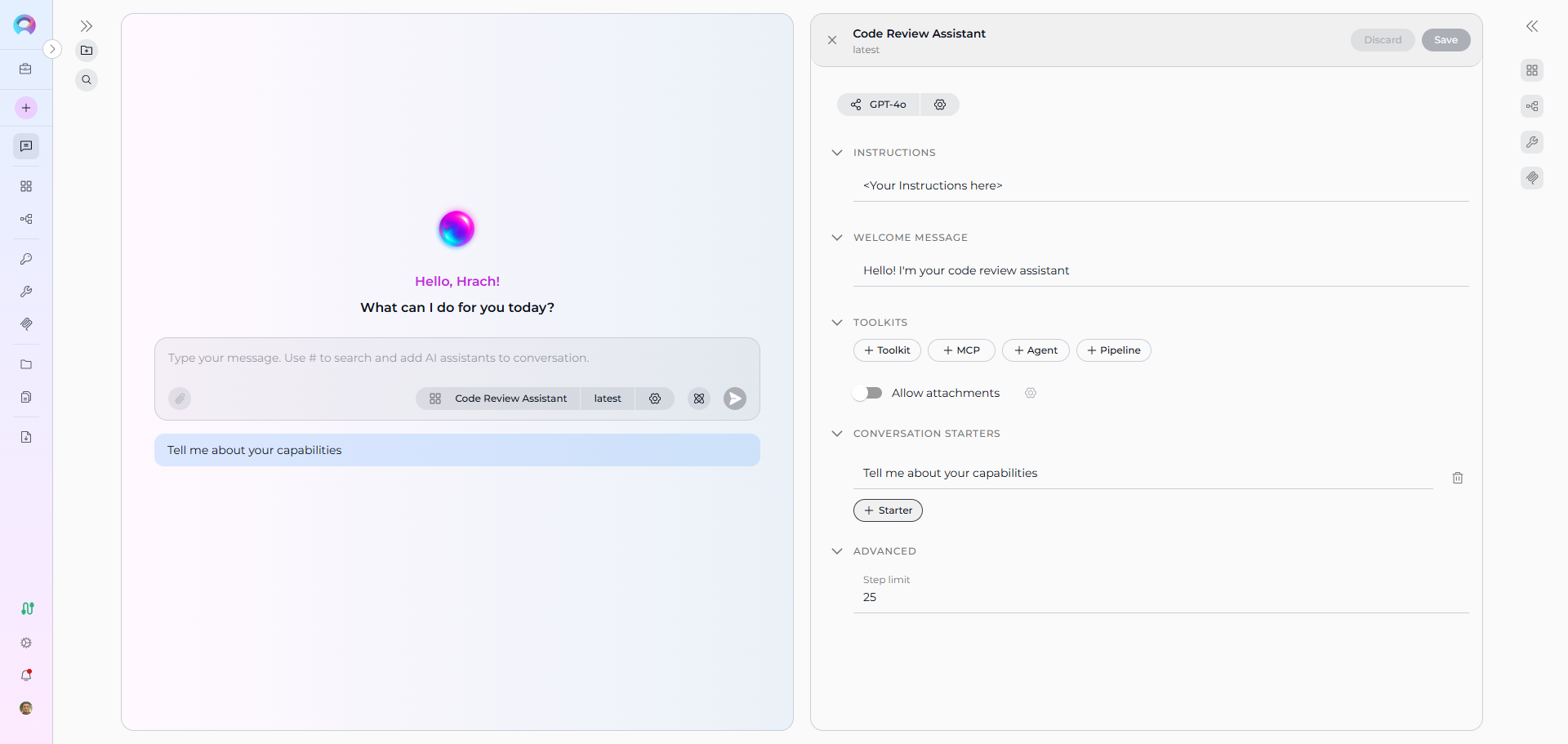Toggle Allow attachments switch

coord(868,393)
